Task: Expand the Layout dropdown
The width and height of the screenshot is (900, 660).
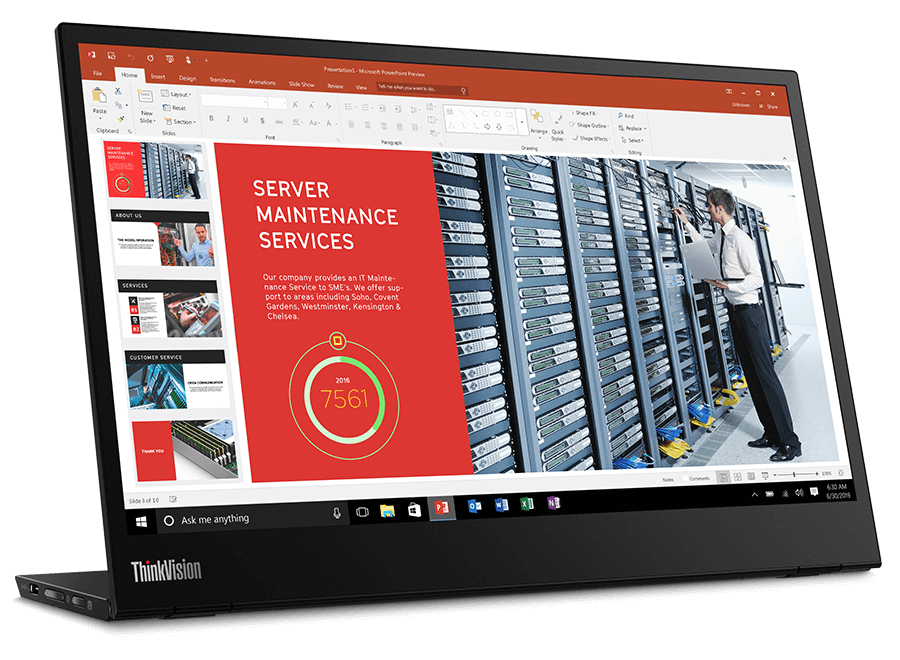Action: tap(180, 94)
